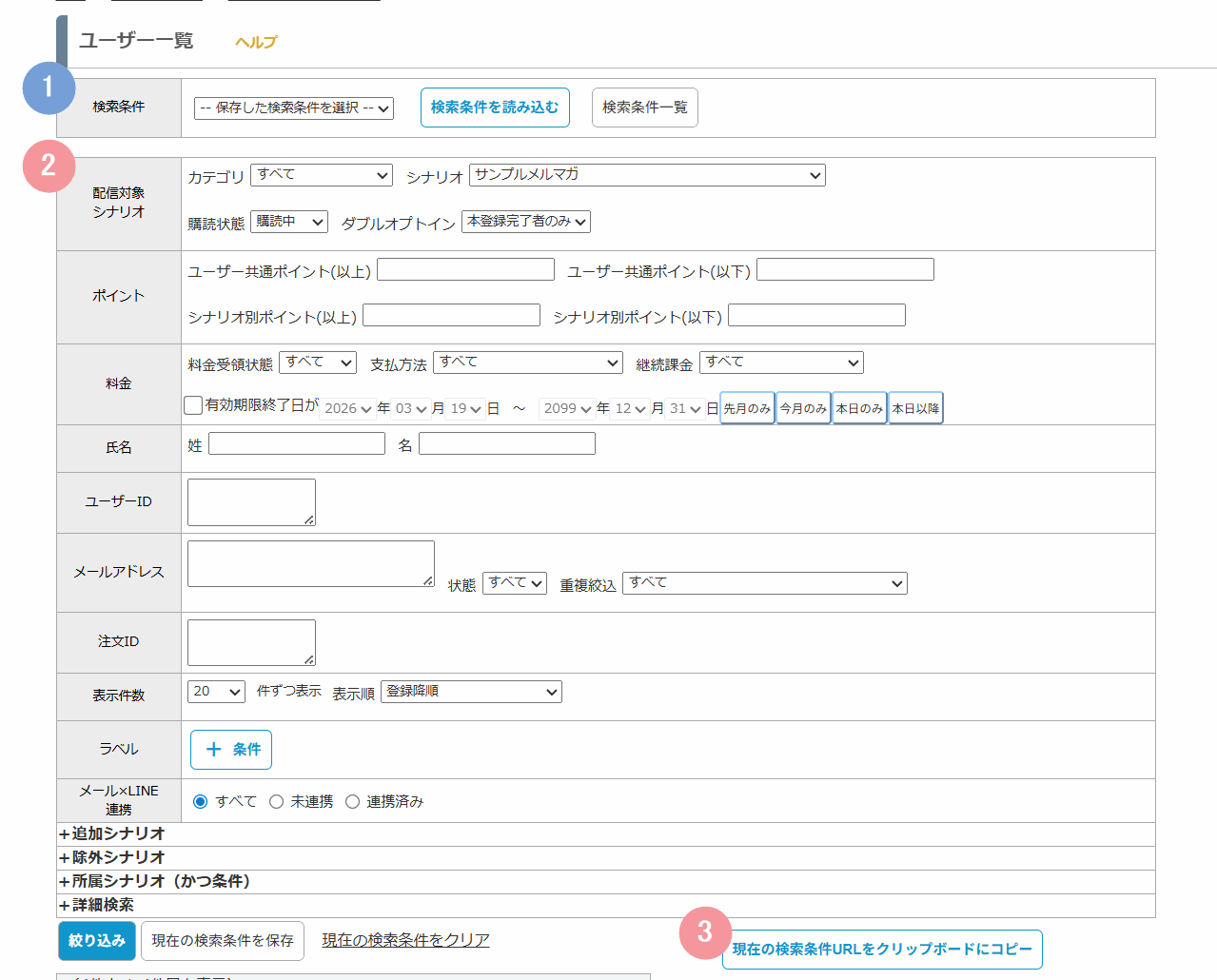The width and height of the screenshot is (1217, 980).
Task: Click 現在の検索条件をクリア link
Action: pyautogui.click(x=405, y=940)
